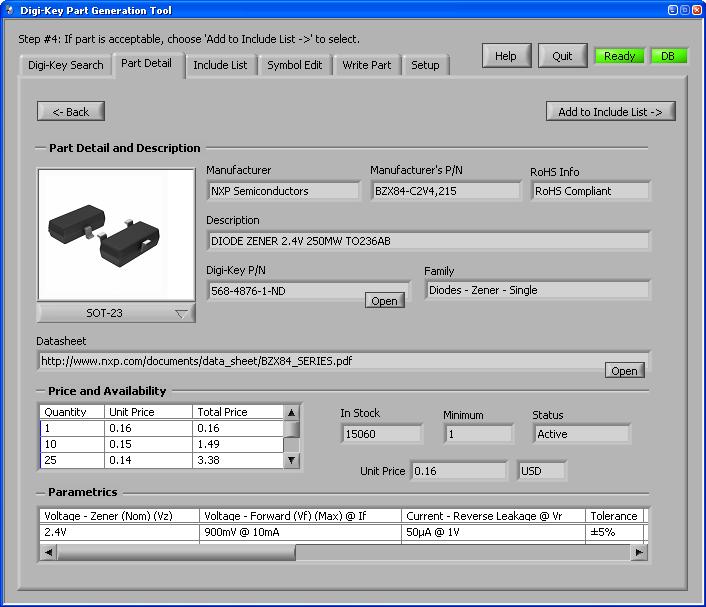Click the Quantity column header
This screenshot has height=607, width=706.
[72, 412]
